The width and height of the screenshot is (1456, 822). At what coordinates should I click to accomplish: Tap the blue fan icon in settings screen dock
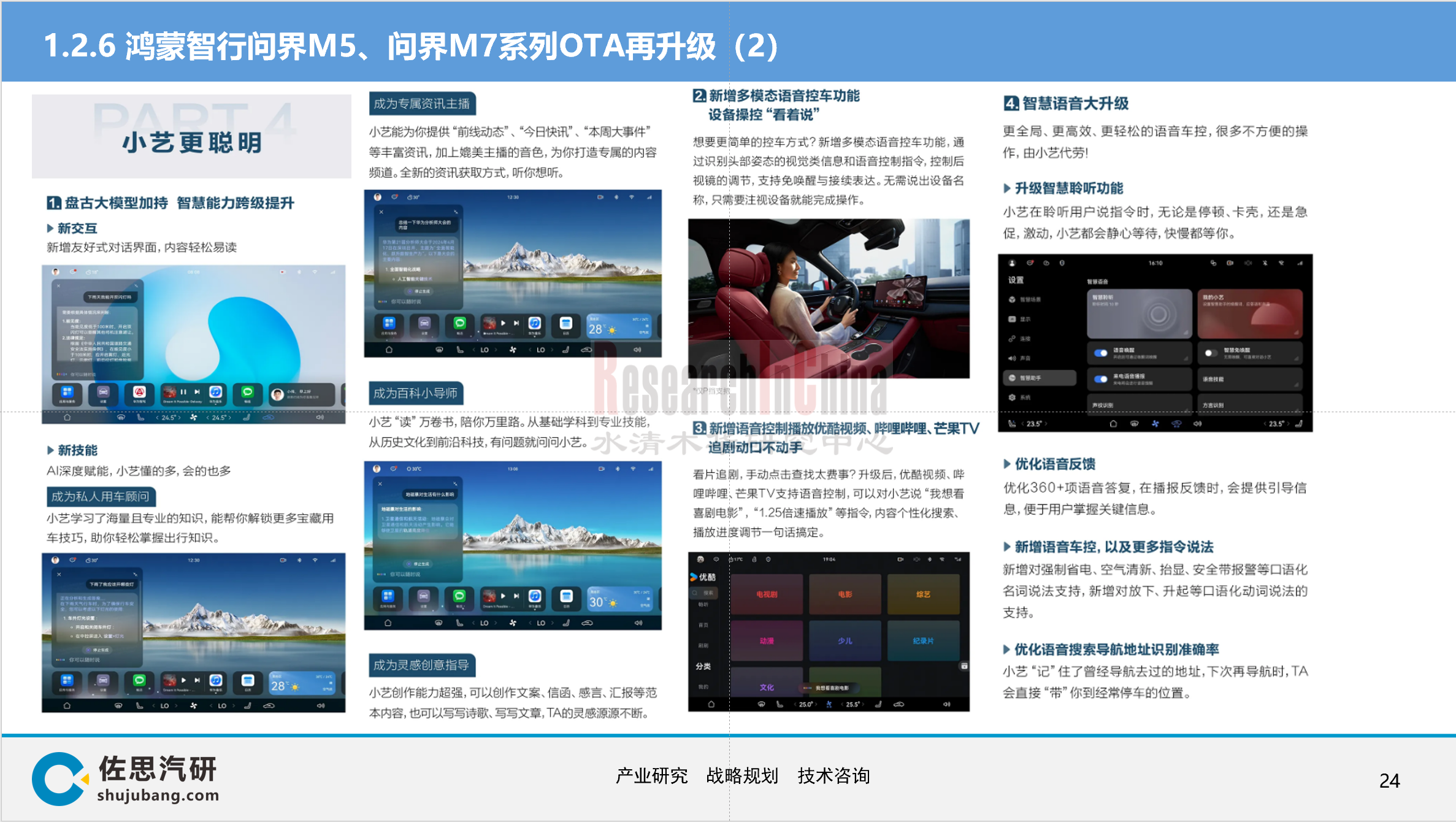click(x=1155, y=423)
